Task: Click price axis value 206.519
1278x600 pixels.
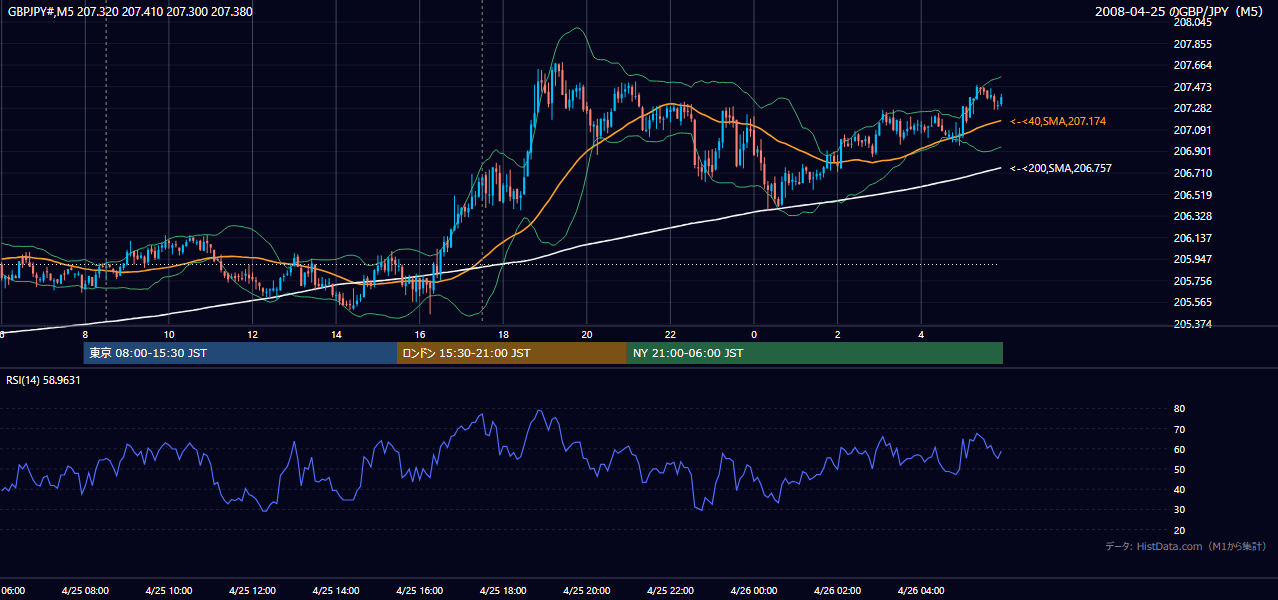Action: tap(1192, 195)
